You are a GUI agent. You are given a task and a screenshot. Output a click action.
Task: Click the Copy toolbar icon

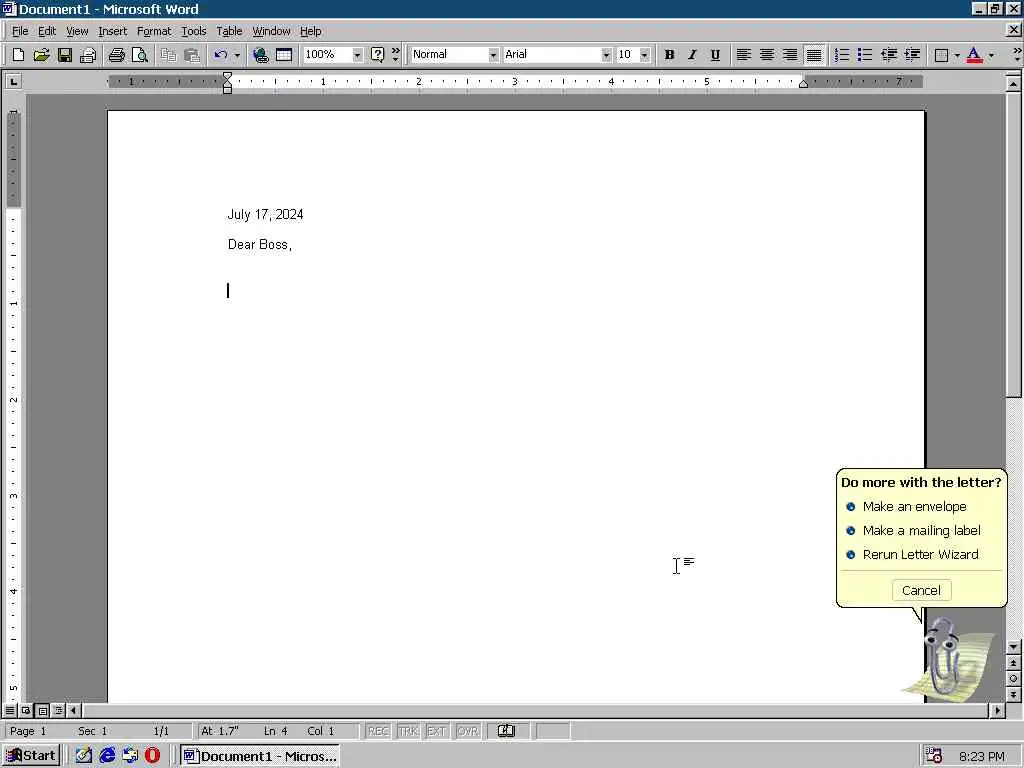(168, 55)
